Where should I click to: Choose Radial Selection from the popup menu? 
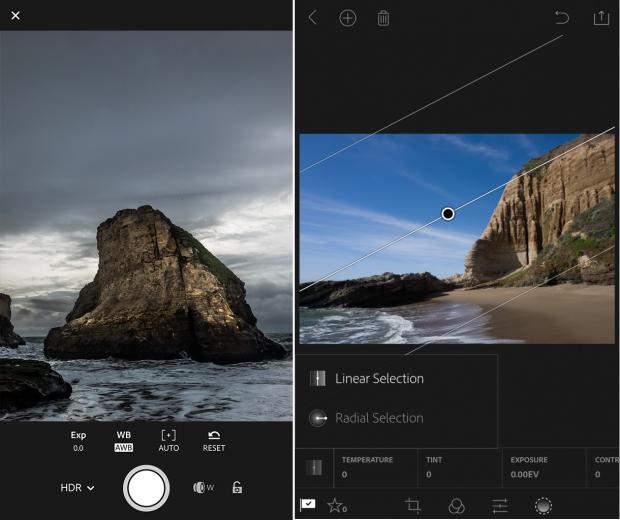coord(378,418)
